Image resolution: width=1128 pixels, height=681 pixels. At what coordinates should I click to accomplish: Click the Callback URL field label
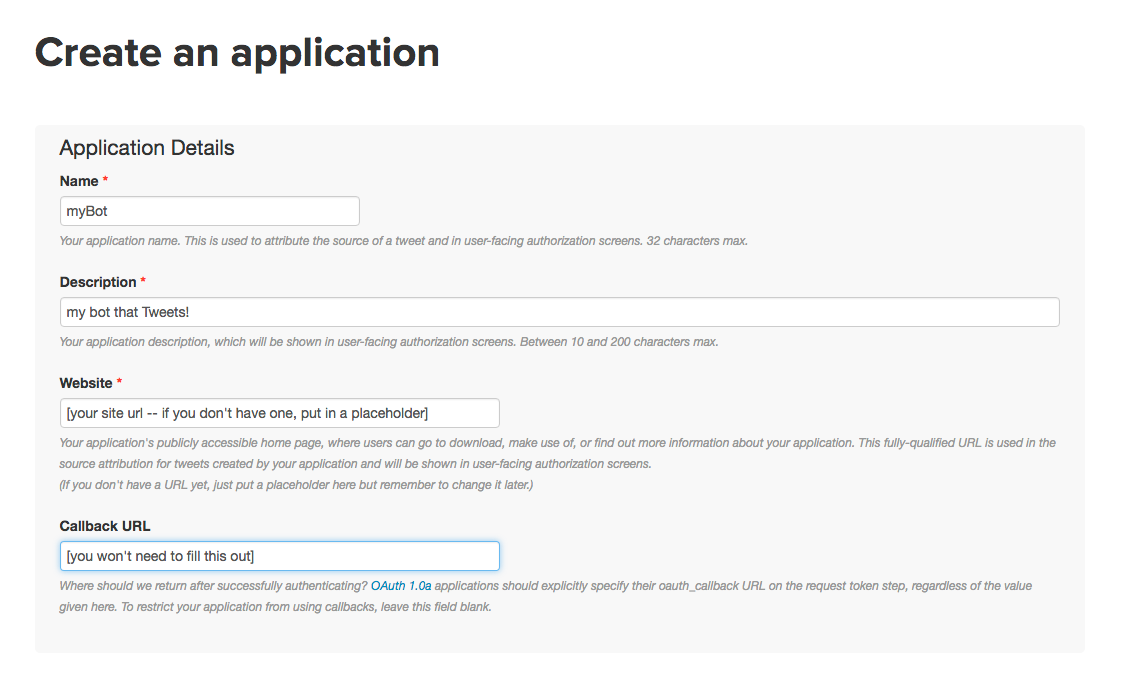[104, 525]
